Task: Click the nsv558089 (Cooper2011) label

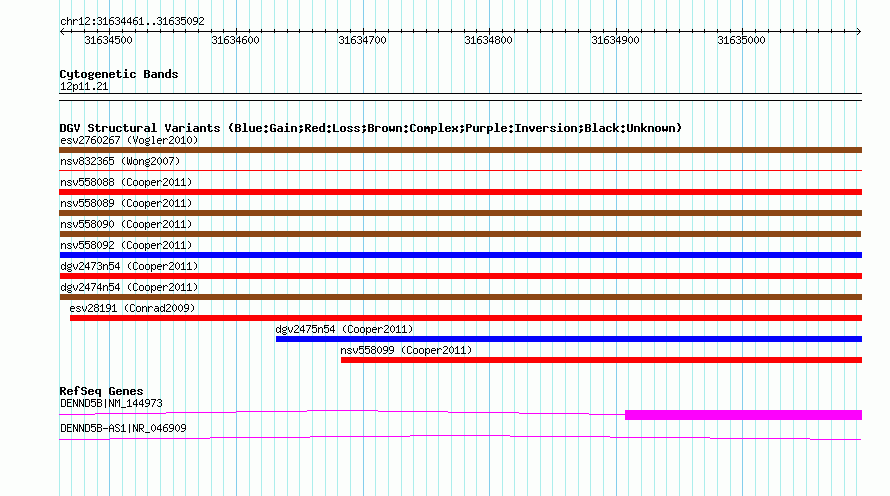Action: pyautogui.click(x=126, y=203)
